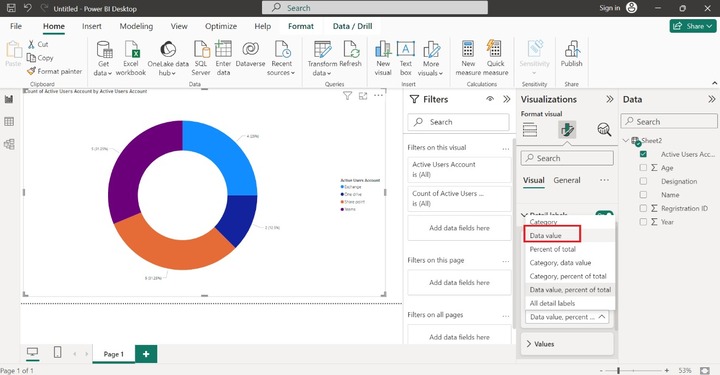
Task: Click the Share button
Action: (693, 26)
